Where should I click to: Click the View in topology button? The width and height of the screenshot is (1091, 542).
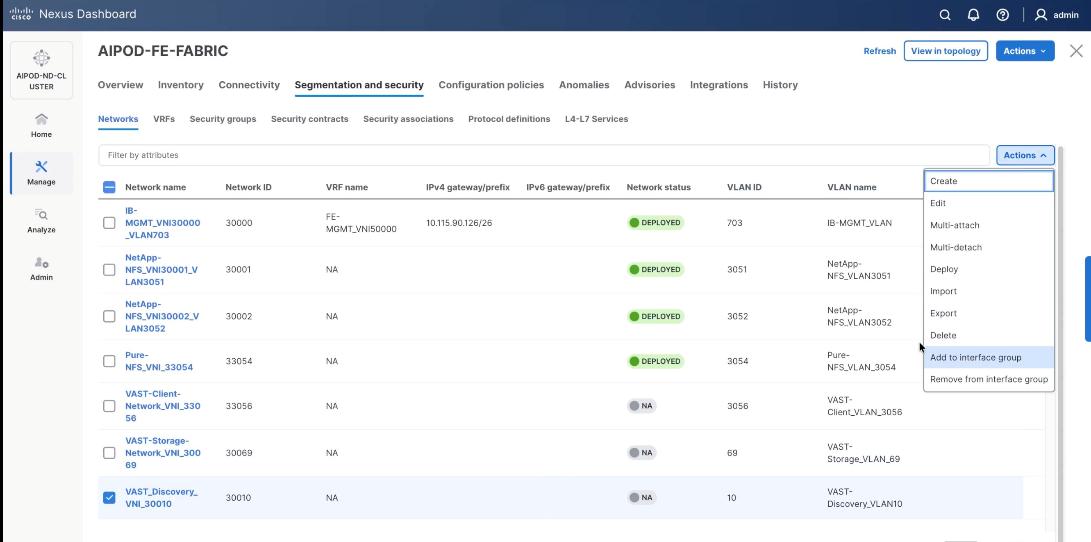point(946,51)
